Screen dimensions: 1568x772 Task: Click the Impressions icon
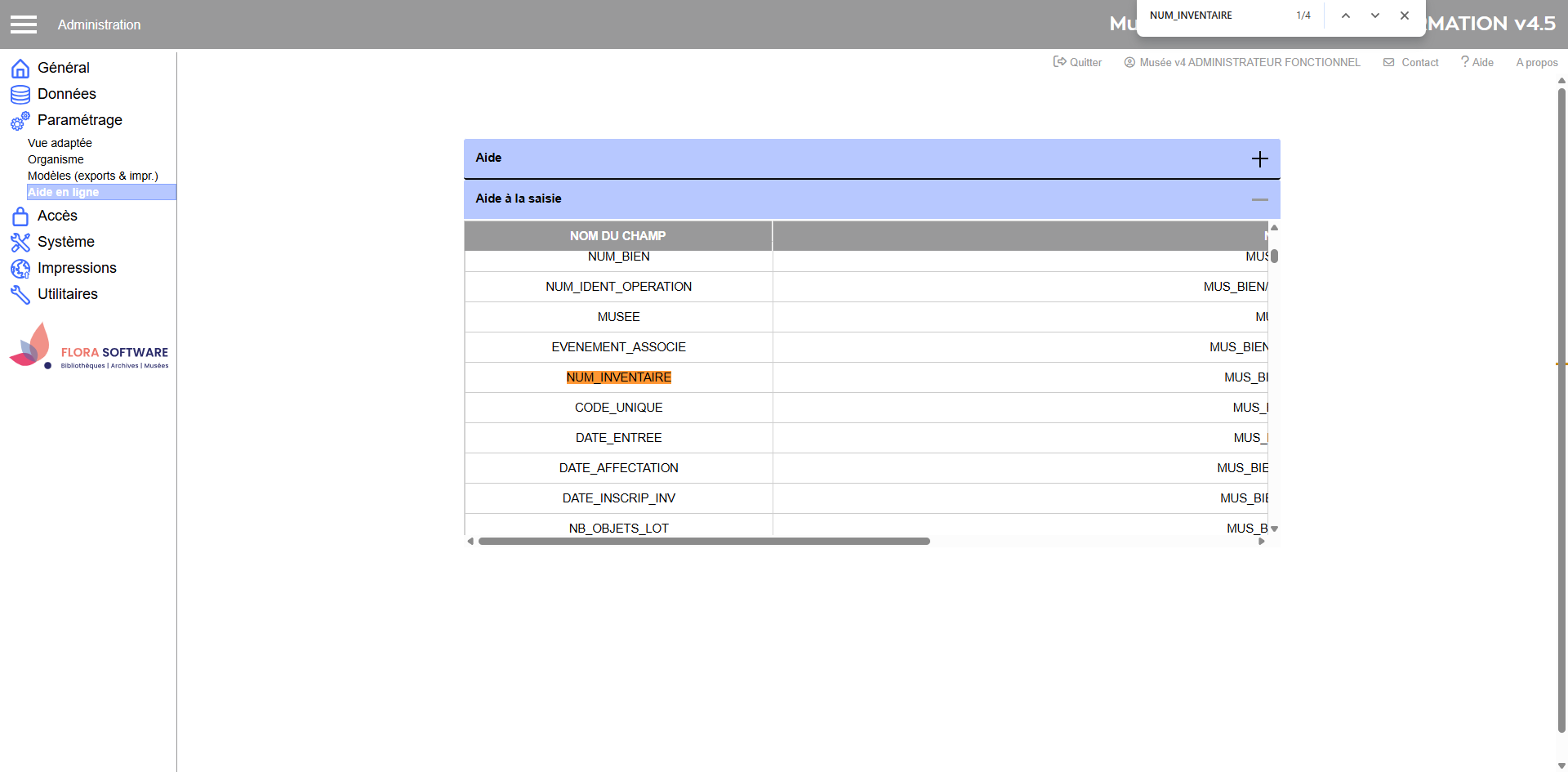[x=20, y=269]
